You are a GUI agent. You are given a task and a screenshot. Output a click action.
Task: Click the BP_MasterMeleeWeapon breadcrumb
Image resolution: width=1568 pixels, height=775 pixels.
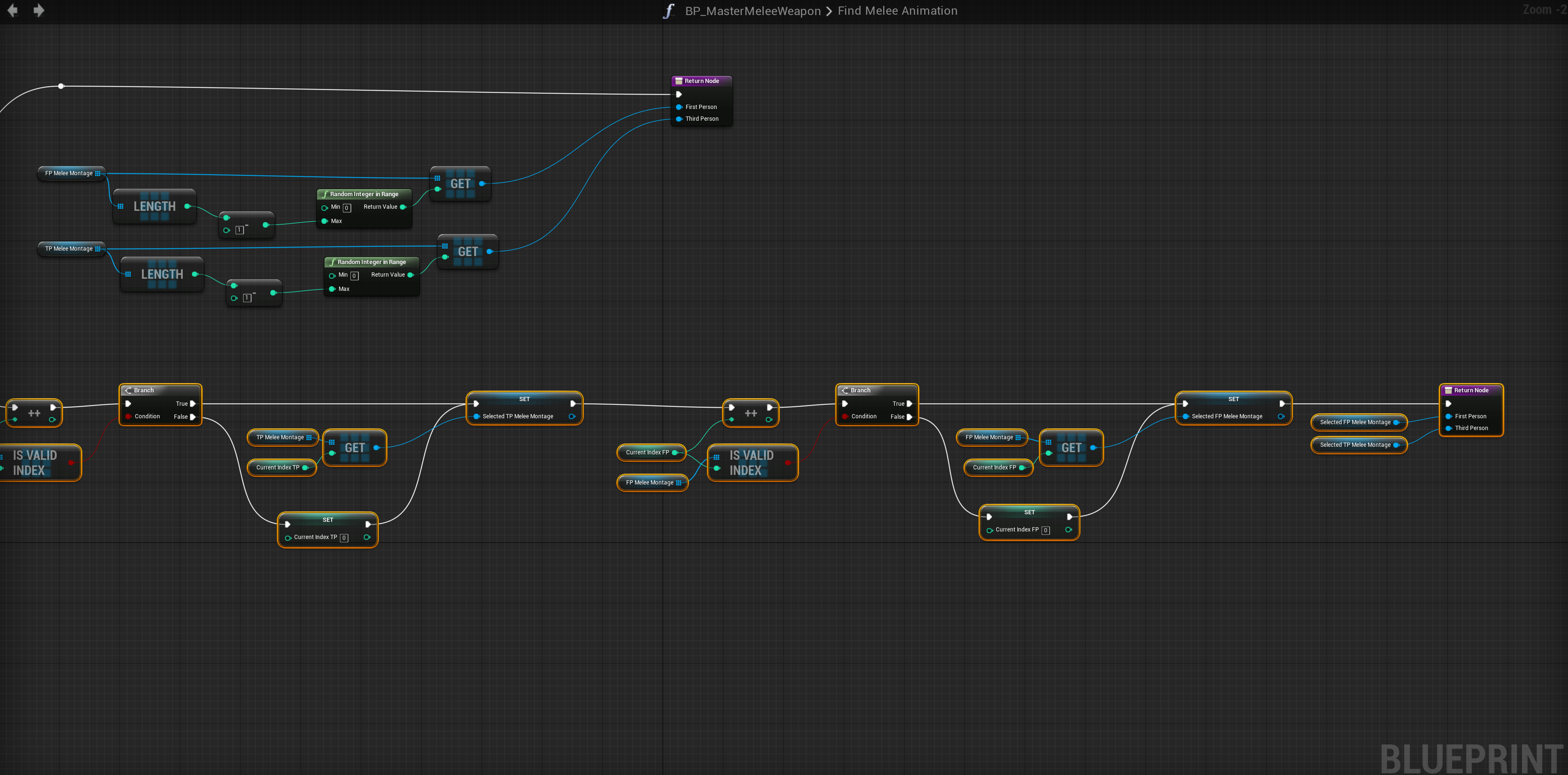tap(752, 11)
